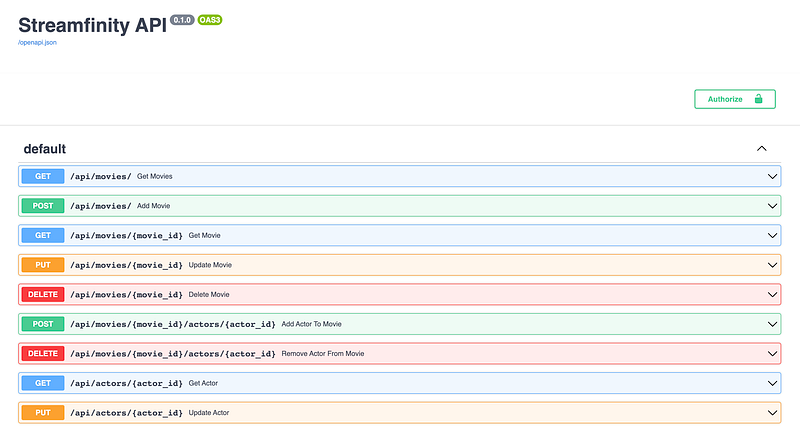800x426 pixels.
Task: Click the DELETE badge for Remove Actor From Movie
Action: tap(43, 354)
